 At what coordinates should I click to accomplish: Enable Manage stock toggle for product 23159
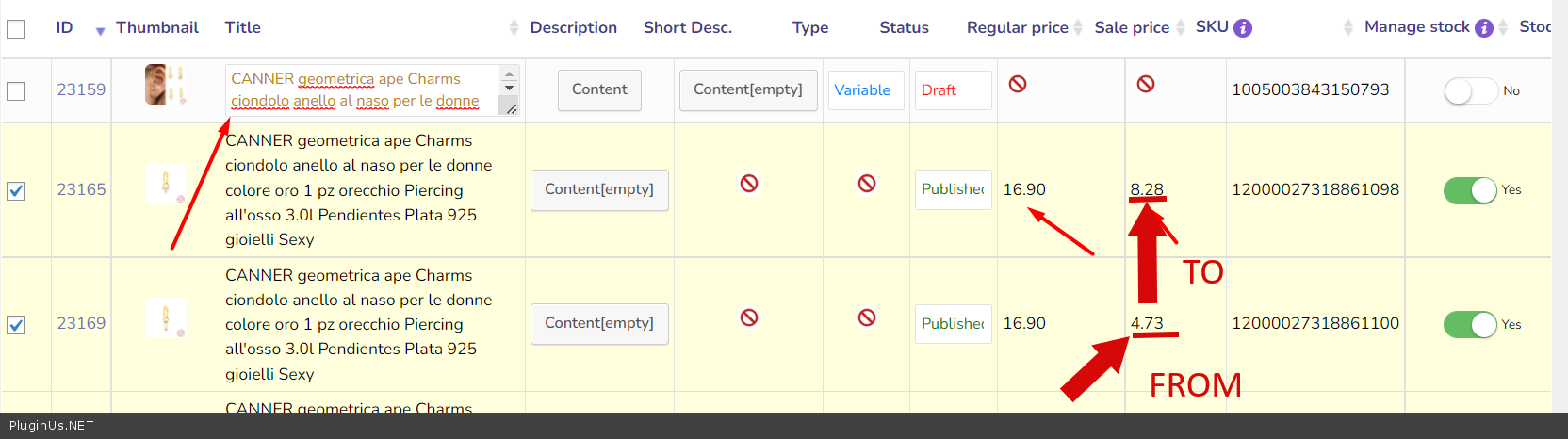[x=1470, y=91]
